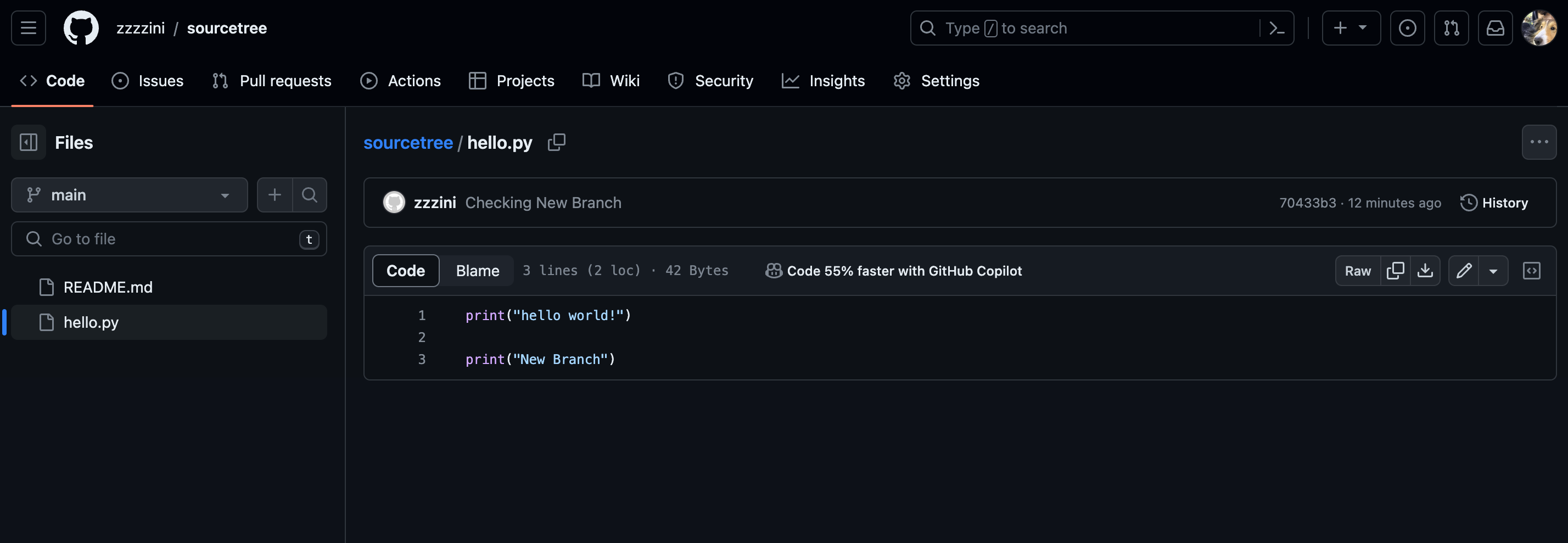Open README.md in the file tree
This screenshot has height=543, width=1568.
click(x=169, y=287)
